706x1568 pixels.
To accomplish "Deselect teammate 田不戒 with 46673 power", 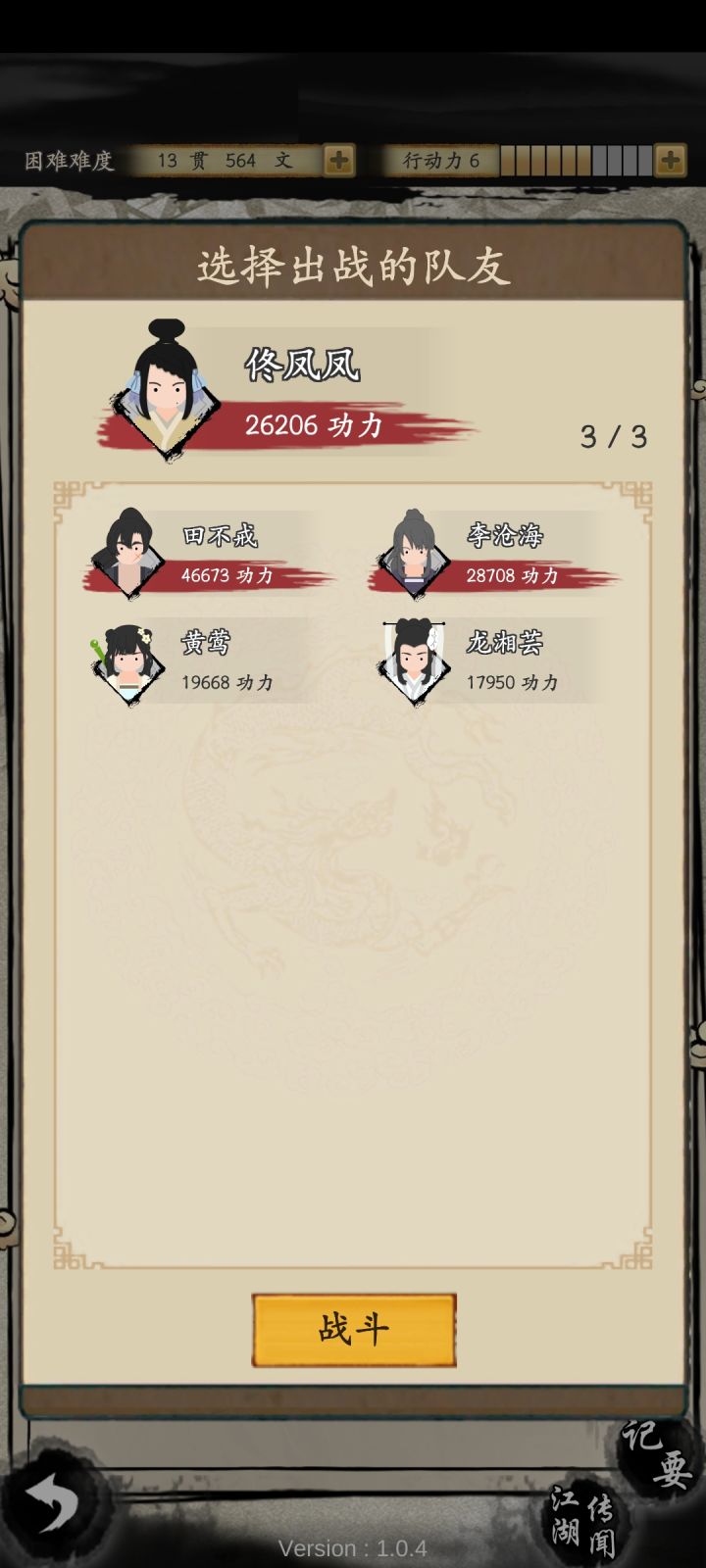I will pos(207,554).
